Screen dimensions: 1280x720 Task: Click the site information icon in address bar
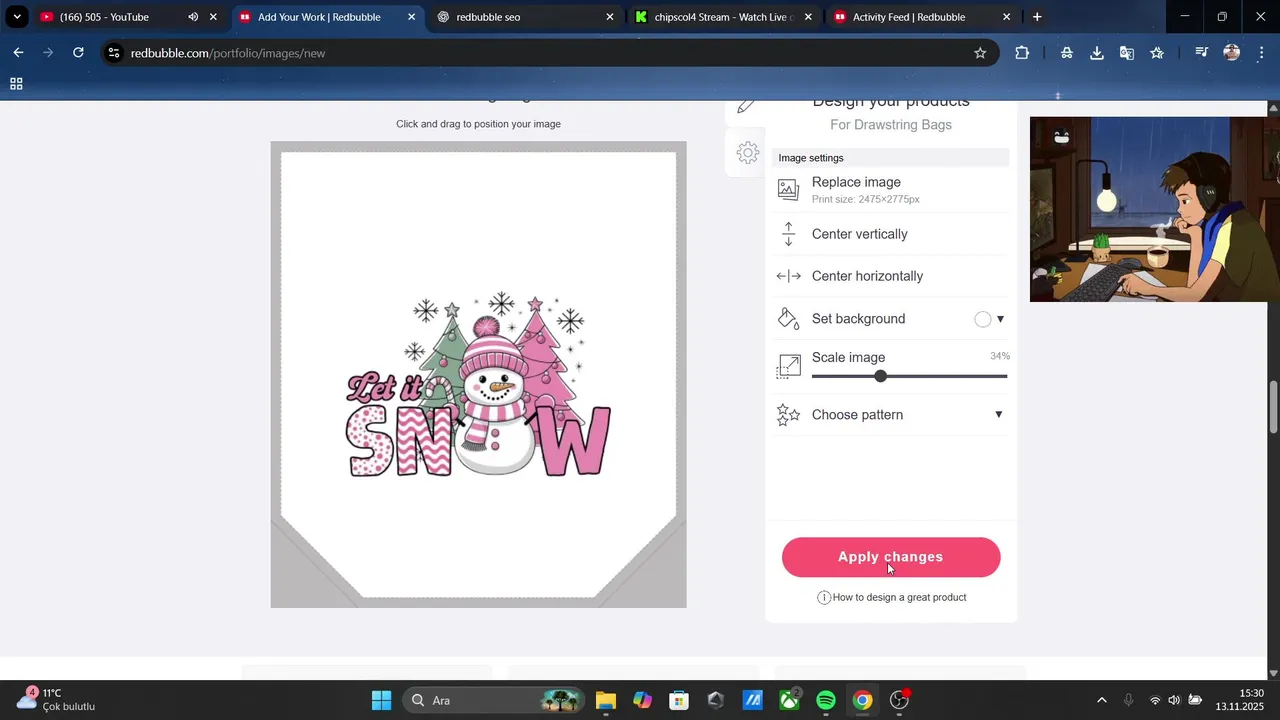tap(114, 53)
